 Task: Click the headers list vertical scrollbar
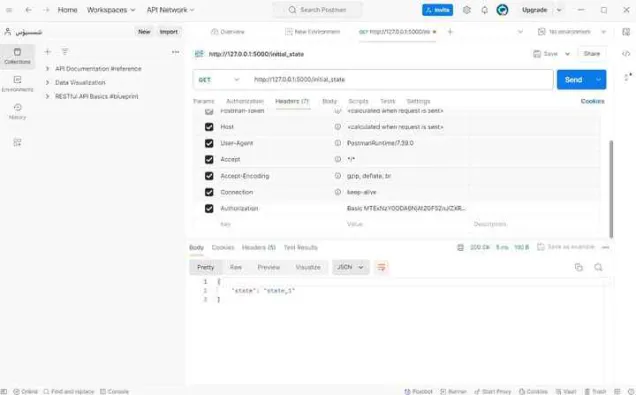coord(611,189)
